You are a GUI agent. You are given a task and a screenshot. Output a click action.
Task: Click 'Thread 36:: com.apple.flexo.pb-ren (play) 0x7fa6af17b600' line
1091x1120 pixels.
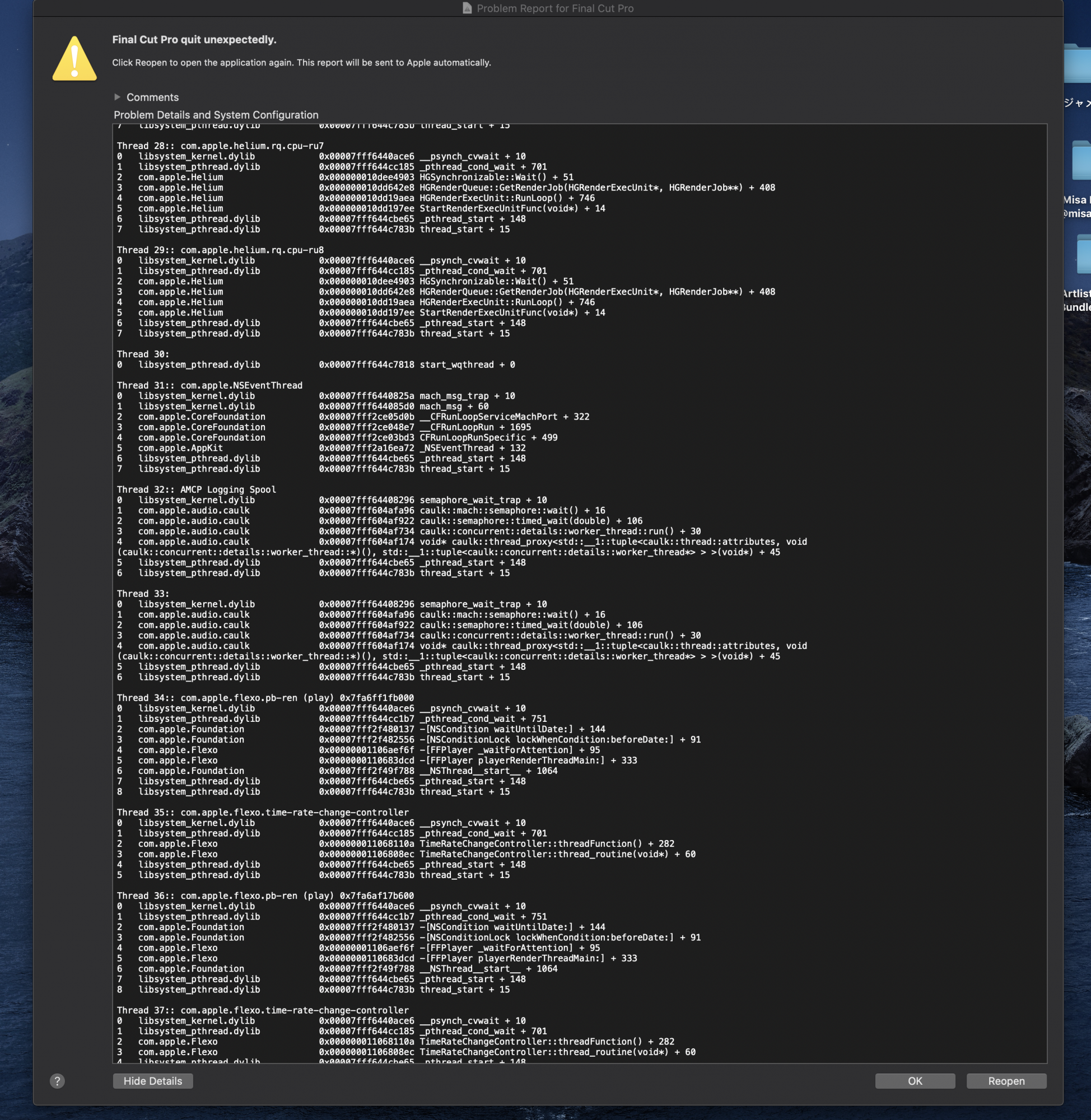coord(265,896)
